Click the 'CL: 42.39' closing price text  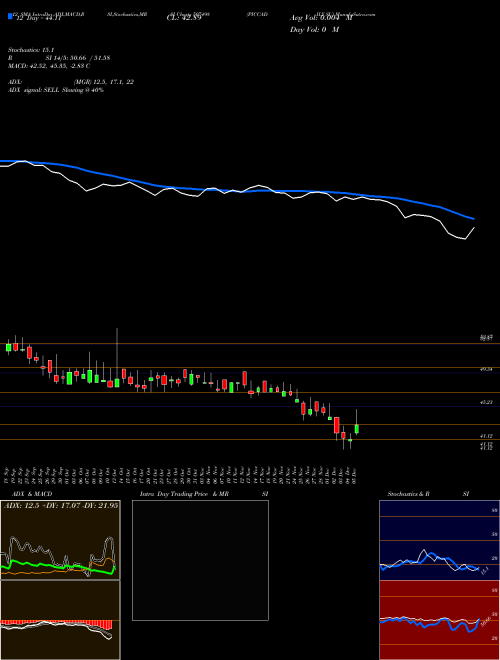184,19
